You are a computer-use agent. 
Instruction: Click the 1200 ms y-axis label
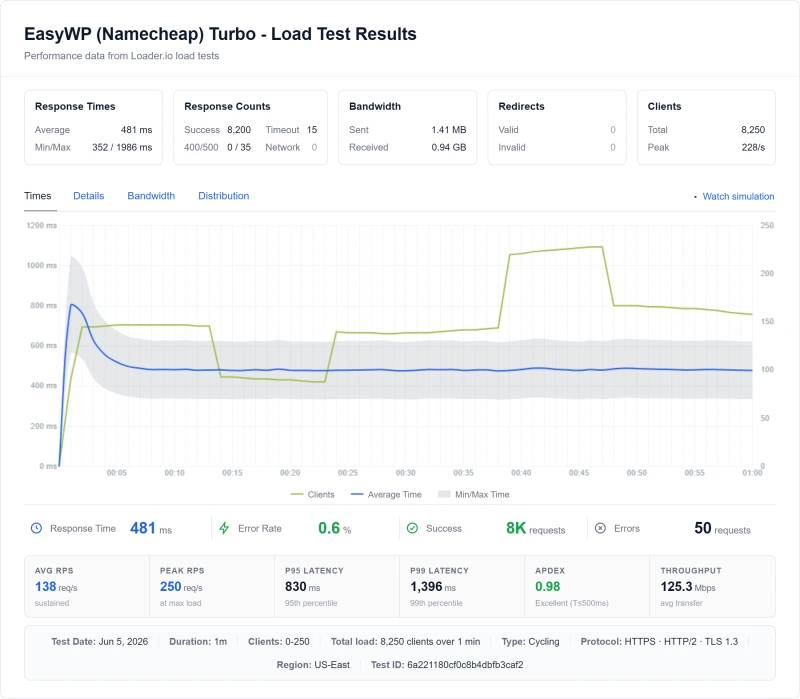point(41,225)
